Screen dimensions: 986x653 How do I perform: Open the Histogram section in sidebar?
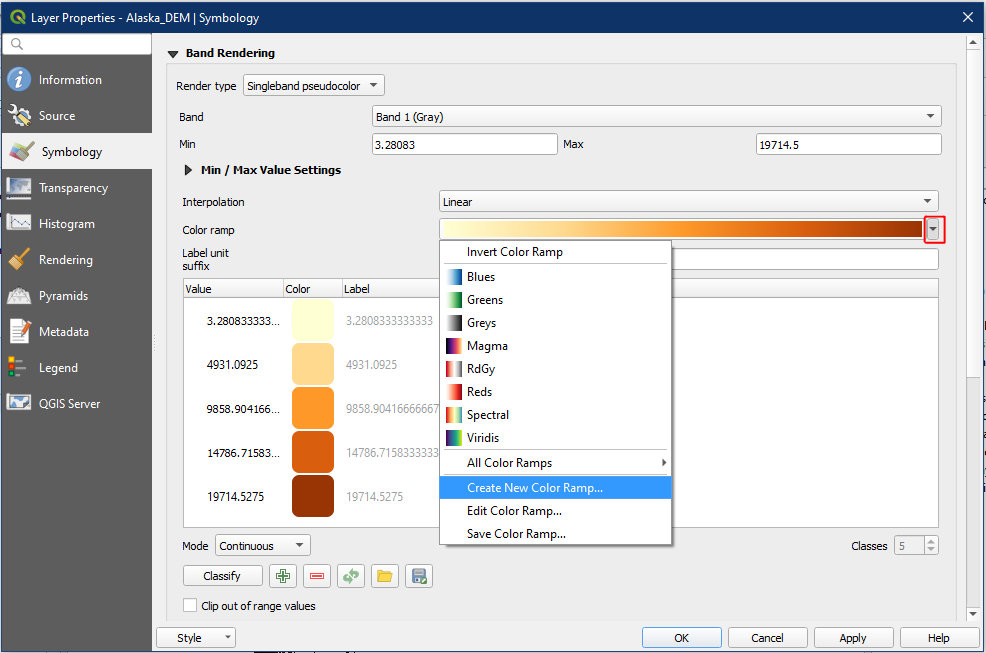(x=66, y=224)
